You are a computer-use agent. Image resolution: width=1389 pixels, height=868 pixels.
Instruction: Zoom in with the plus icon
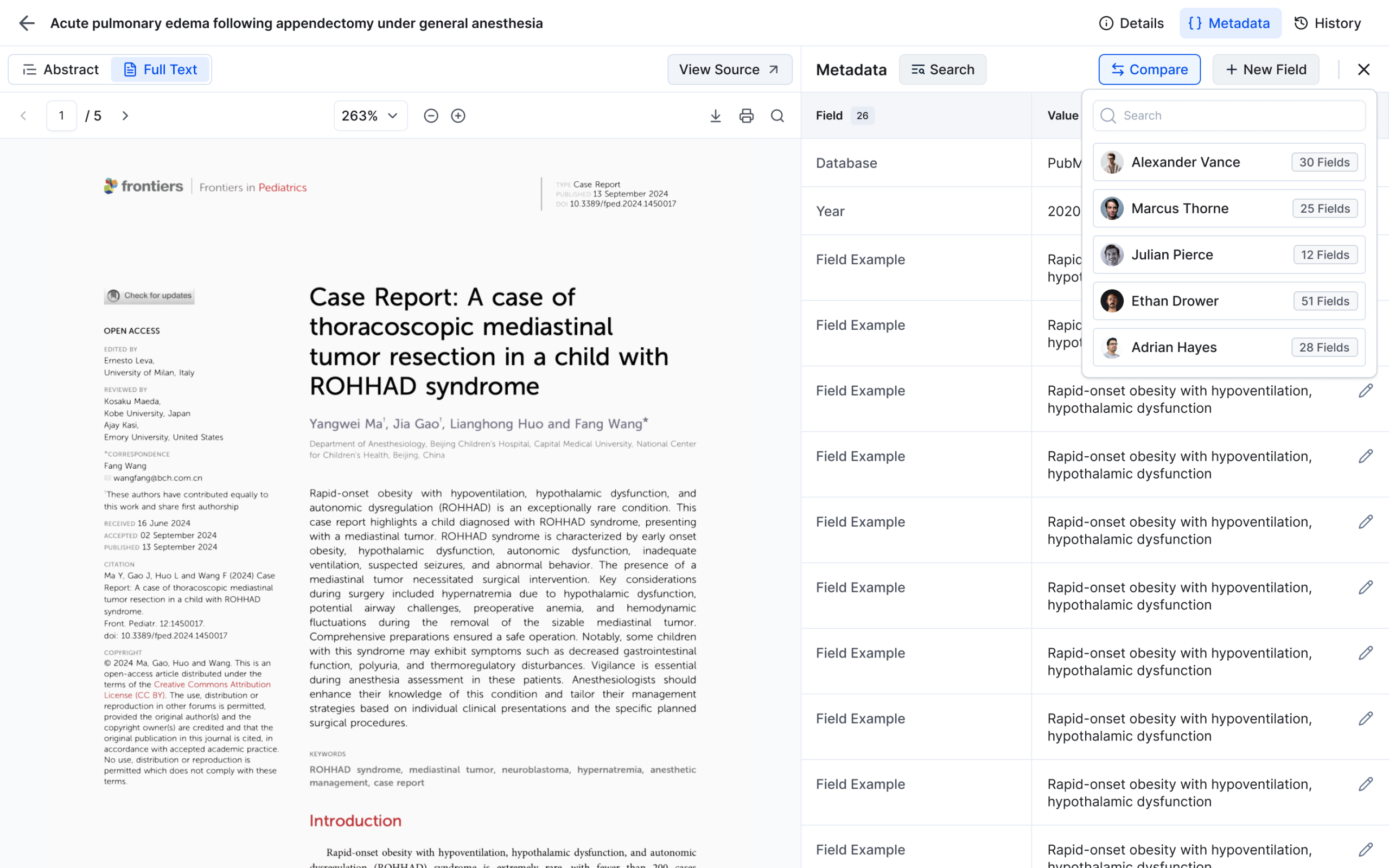click(x=458, y=116)
